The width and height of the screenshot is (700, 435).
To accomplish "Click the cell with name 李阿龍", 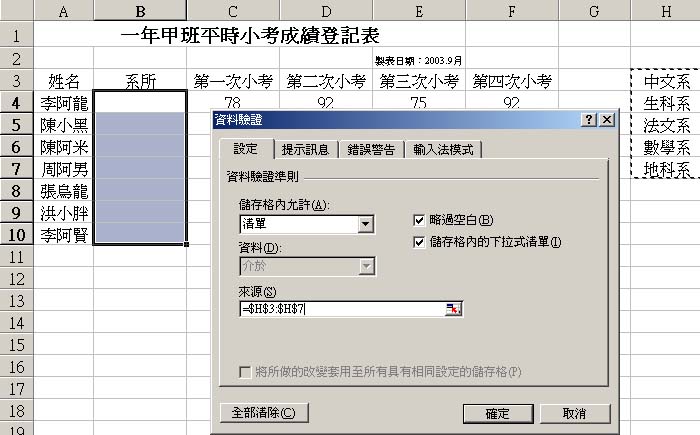I will [64, 103].
